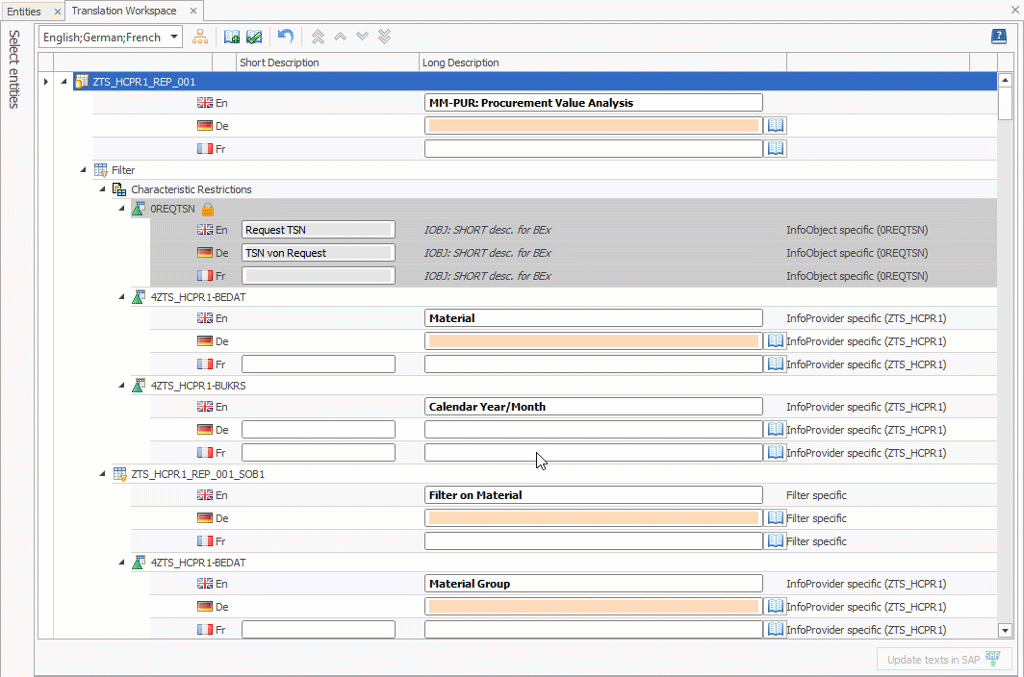Click the highlighted German field under MM-PUR Procurement
The image size is (1024, 677).
(593, 125)
